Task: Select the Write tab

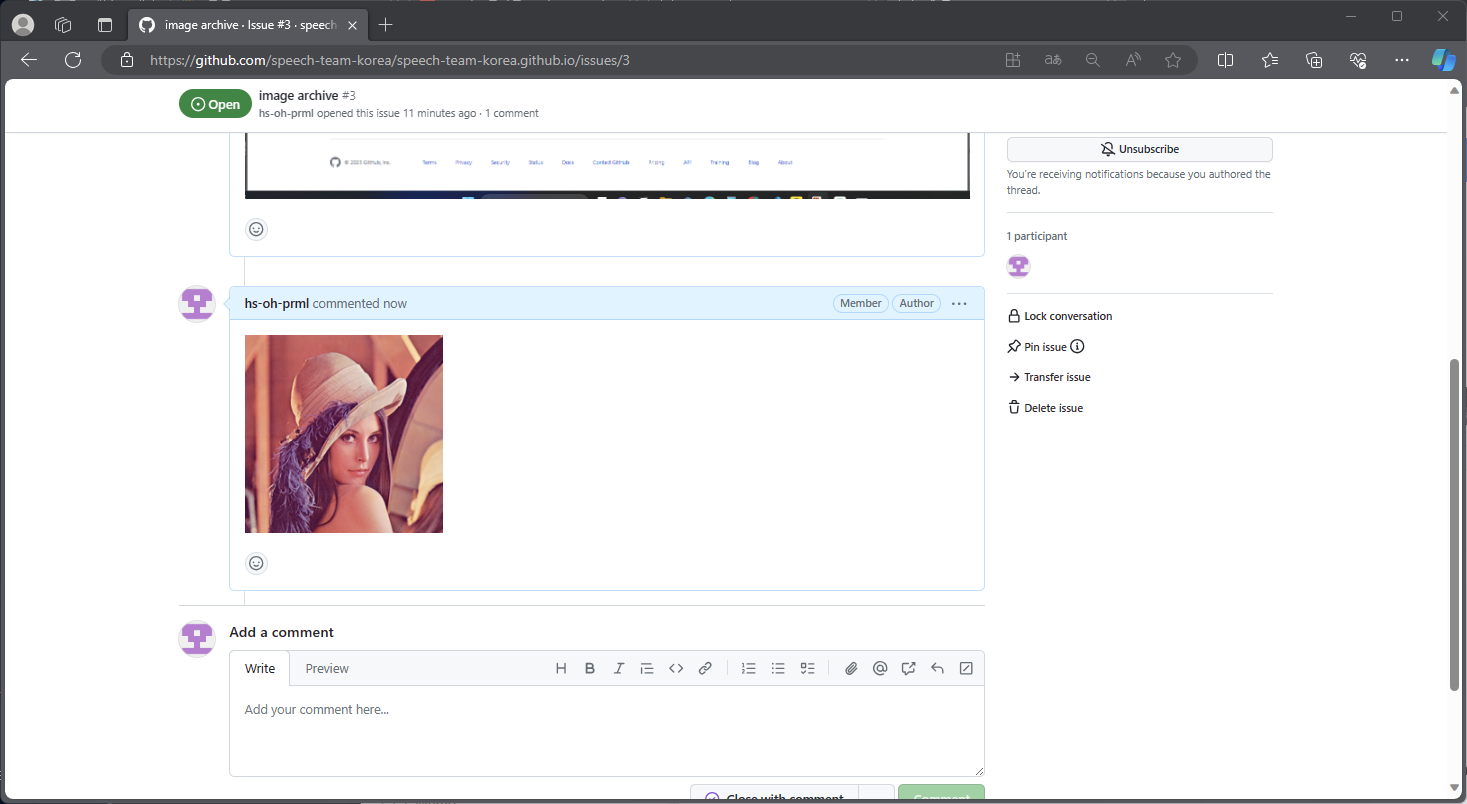Action: coord(260,668)
